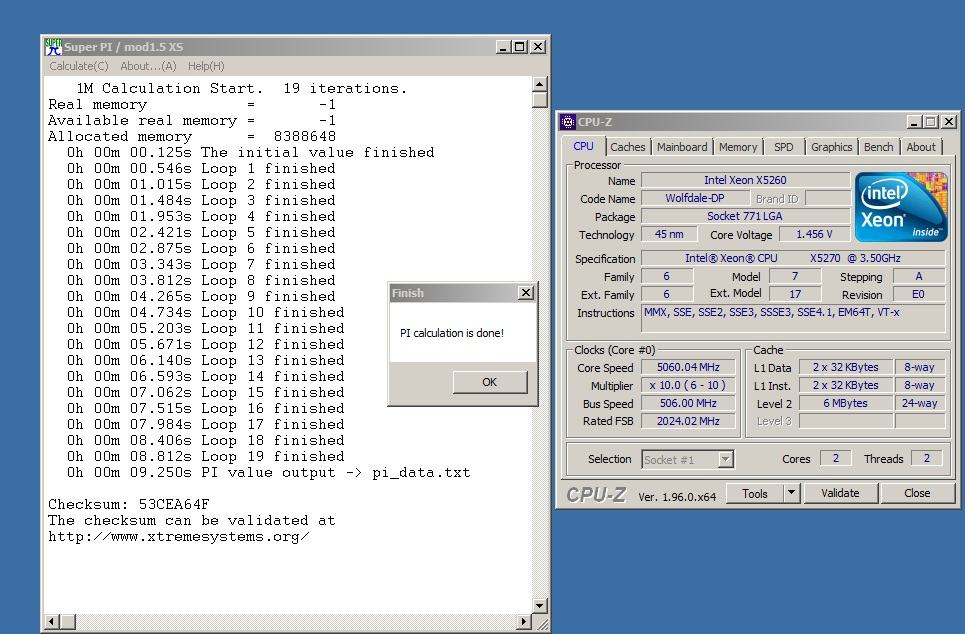965x634 pixels.
Task: Click the Super PI vertical scrollbar thumb
Action: 540,100
